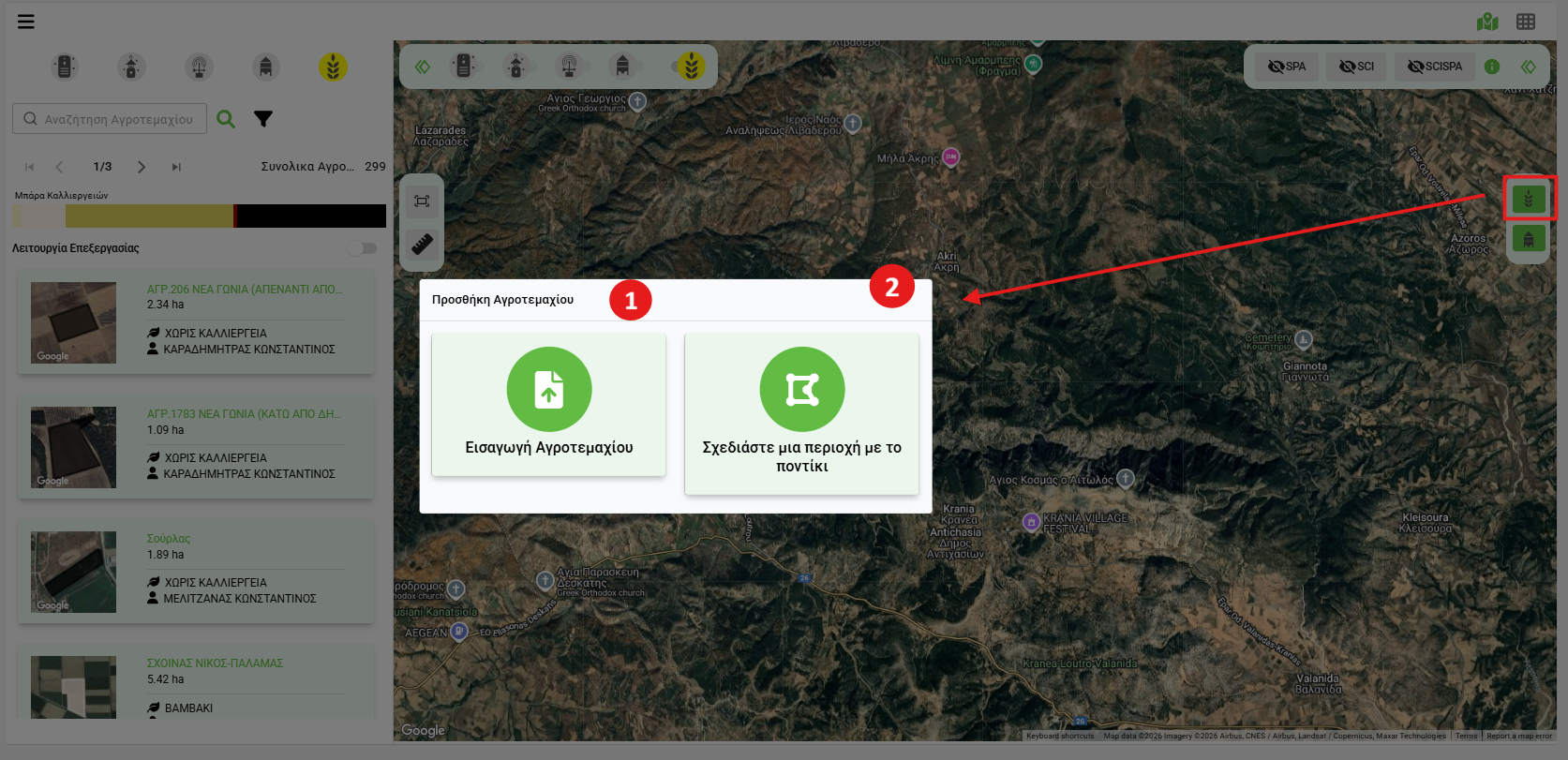Toggle the SPA layer visibility
Viewport: 1568px width, 760px height.
1287,67
